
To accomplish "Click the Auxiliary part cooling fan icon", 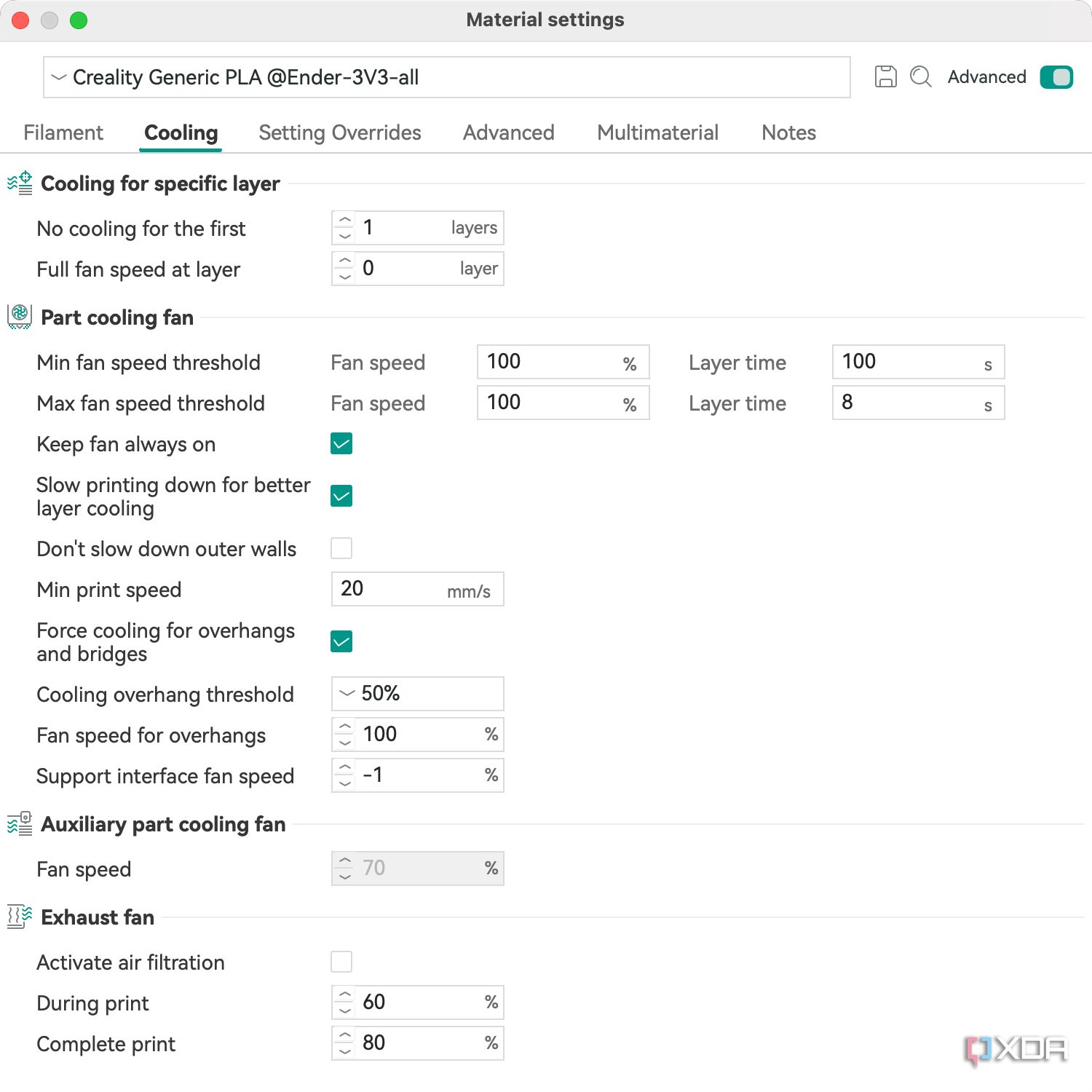I will [20, 823].
